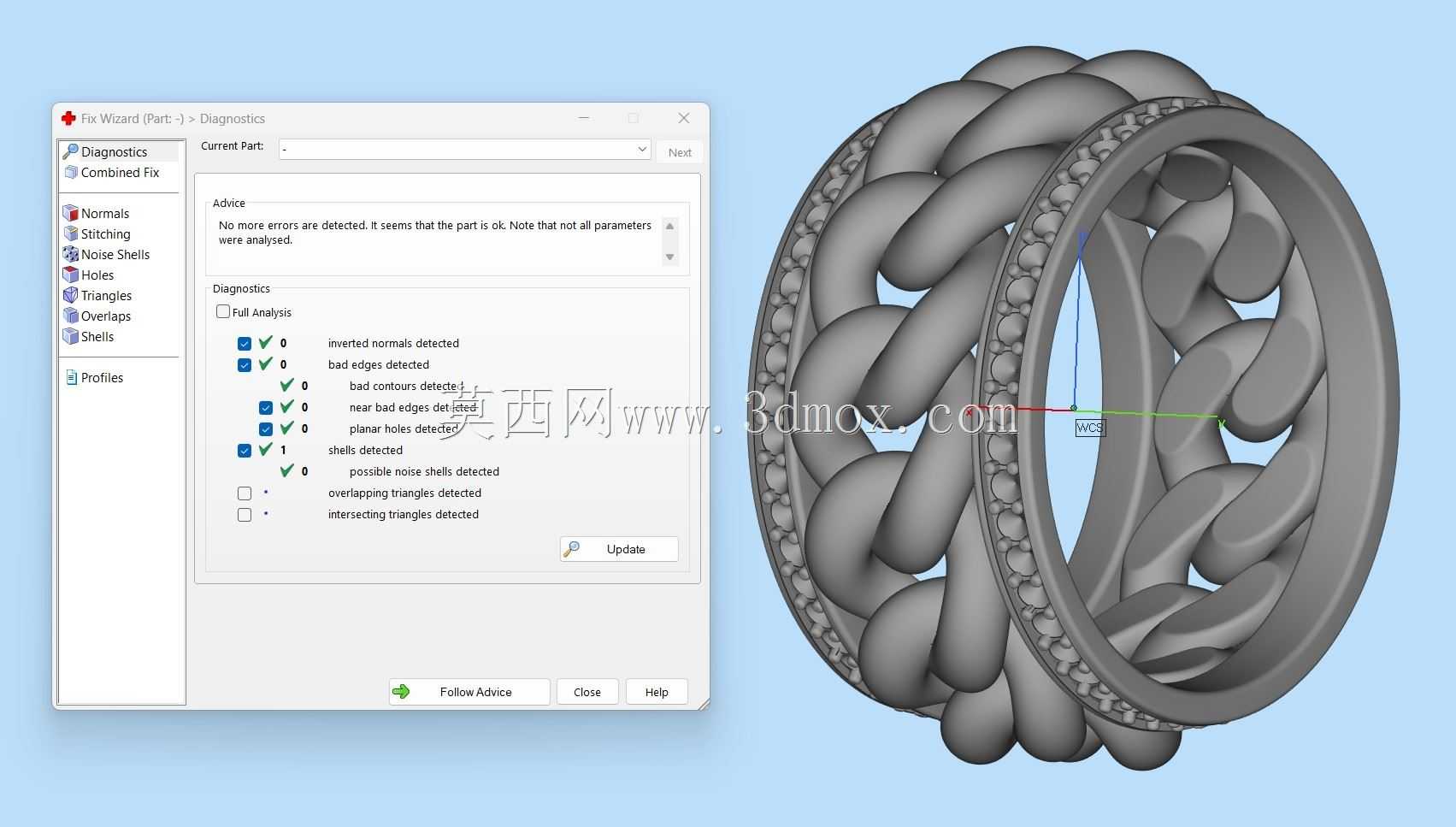Click the Close button at dialog bottom
1456x827 pixels.
tap(587, 692)
